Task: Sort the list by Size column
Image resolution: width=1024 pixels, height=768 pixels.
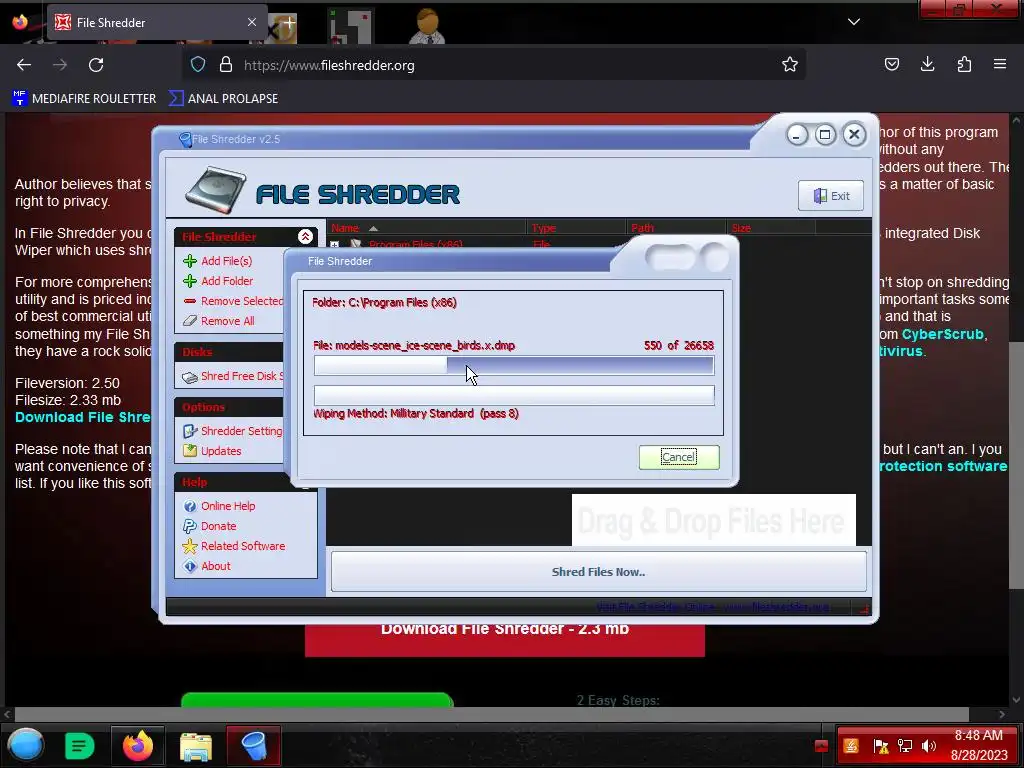Action: coord(771,228)
